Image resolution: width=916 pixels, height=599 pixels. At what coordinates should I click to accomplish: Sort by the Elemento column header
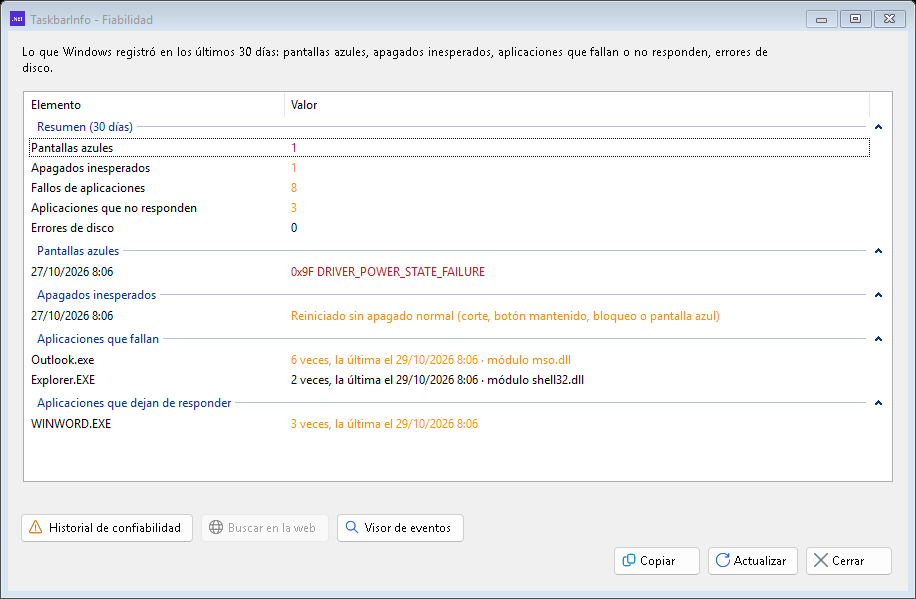click(x=154, y=105)
